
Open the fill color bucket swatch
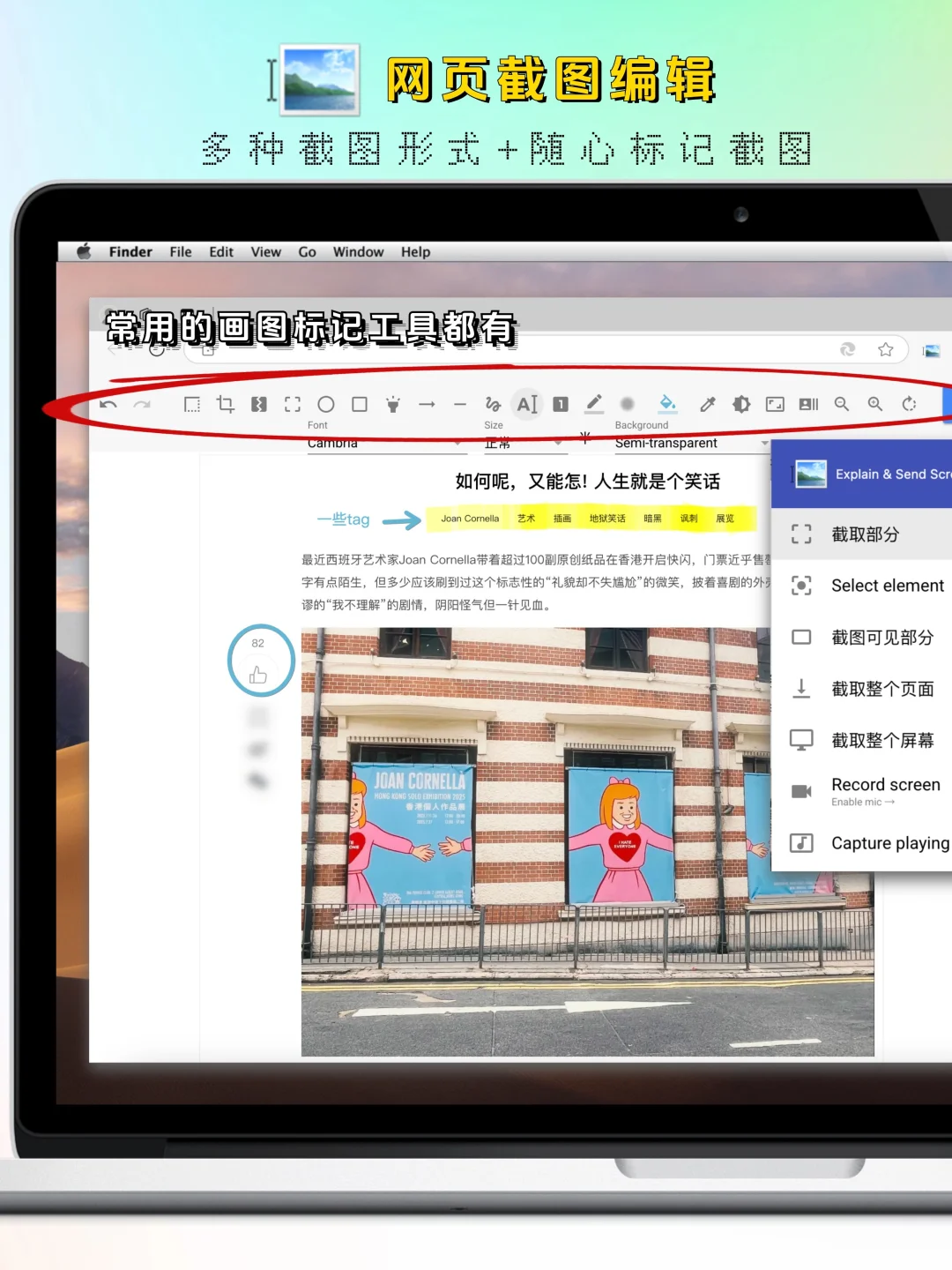666,404
